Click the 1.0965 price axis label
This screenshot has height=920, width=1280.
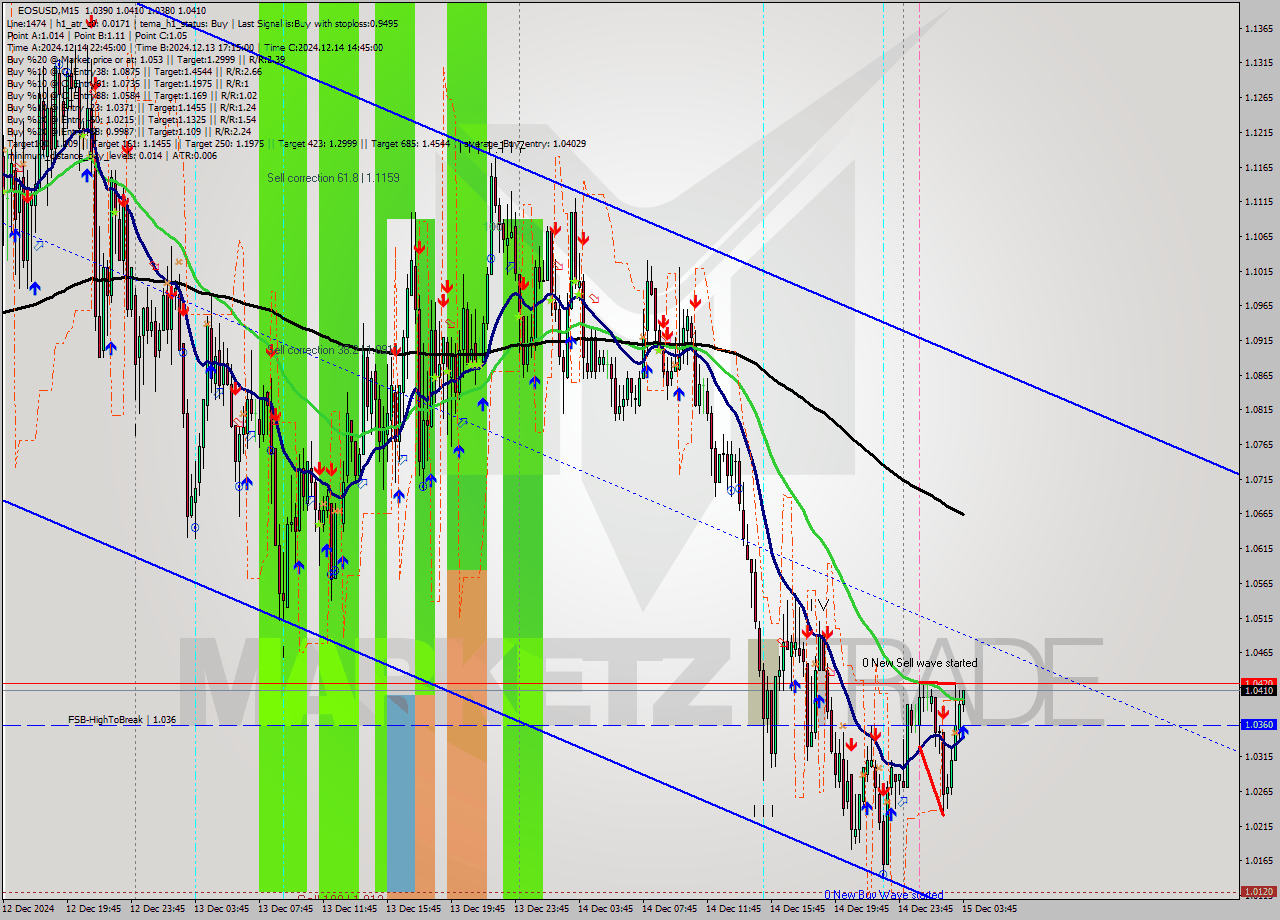tap(1258, 305)
